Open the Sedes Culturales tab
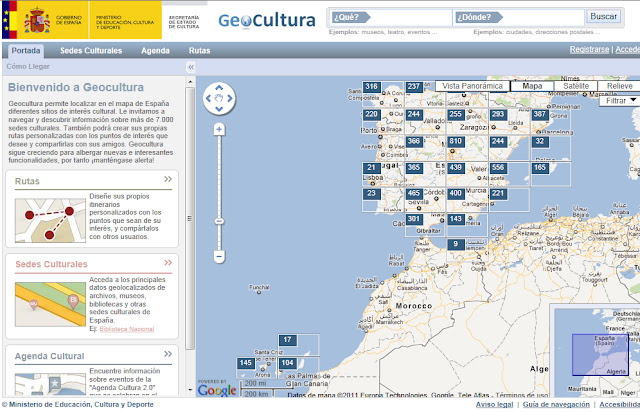This screenshot has width=640, height=412. tap(91, 51)
